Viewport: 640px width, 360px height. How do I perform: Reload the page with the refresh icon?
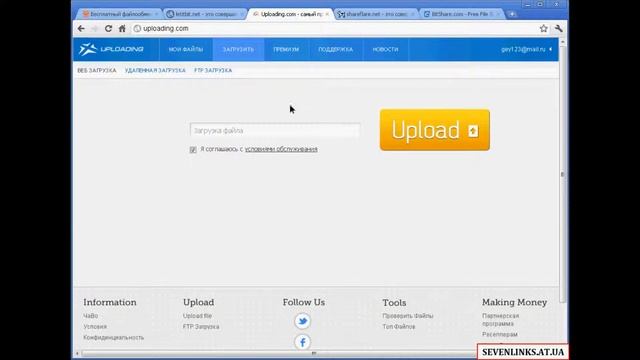[108, 29]
